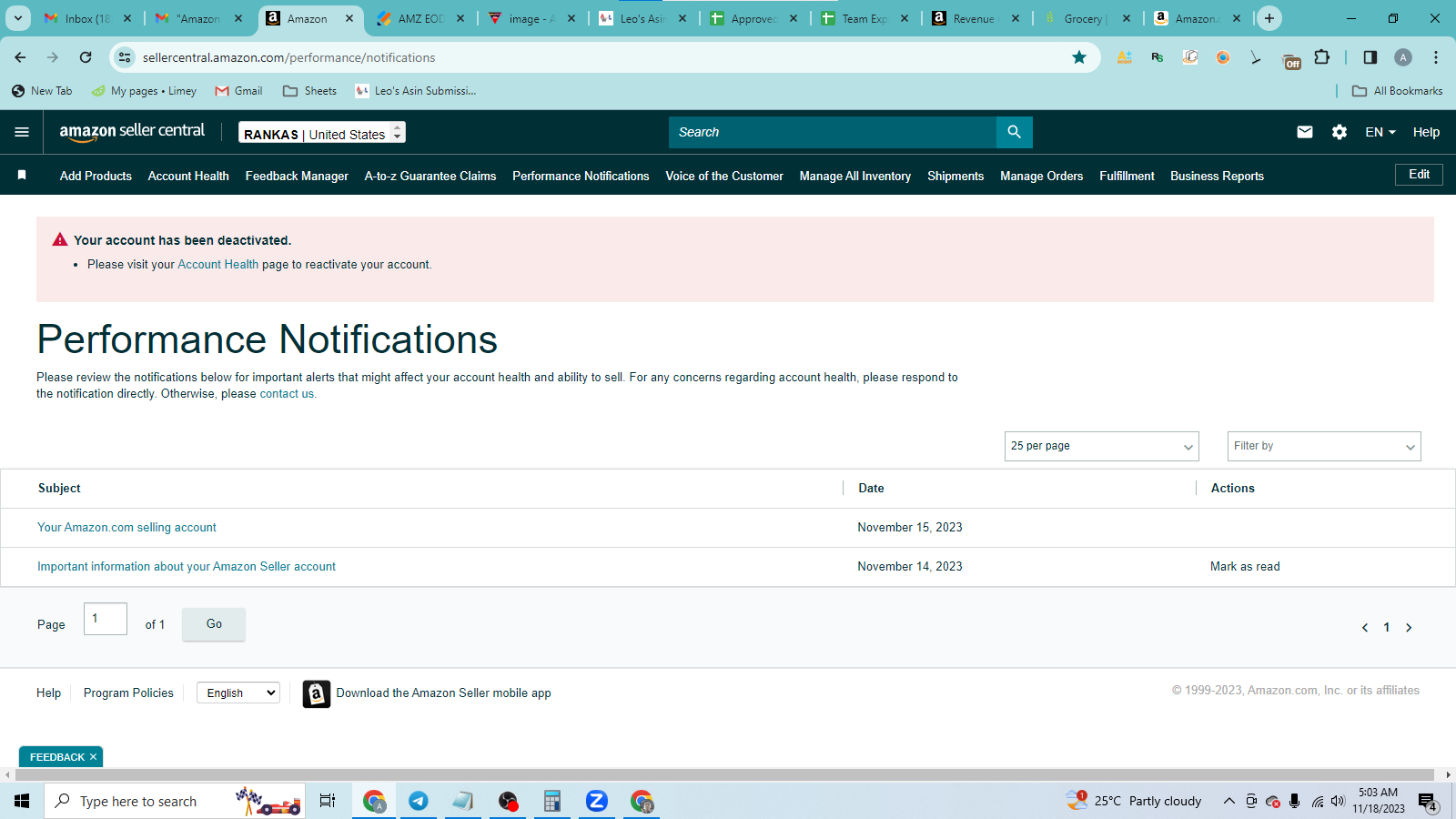Click the contact us link
Viewport: 1456px width, 819px height.
click(x=287, y=394)
